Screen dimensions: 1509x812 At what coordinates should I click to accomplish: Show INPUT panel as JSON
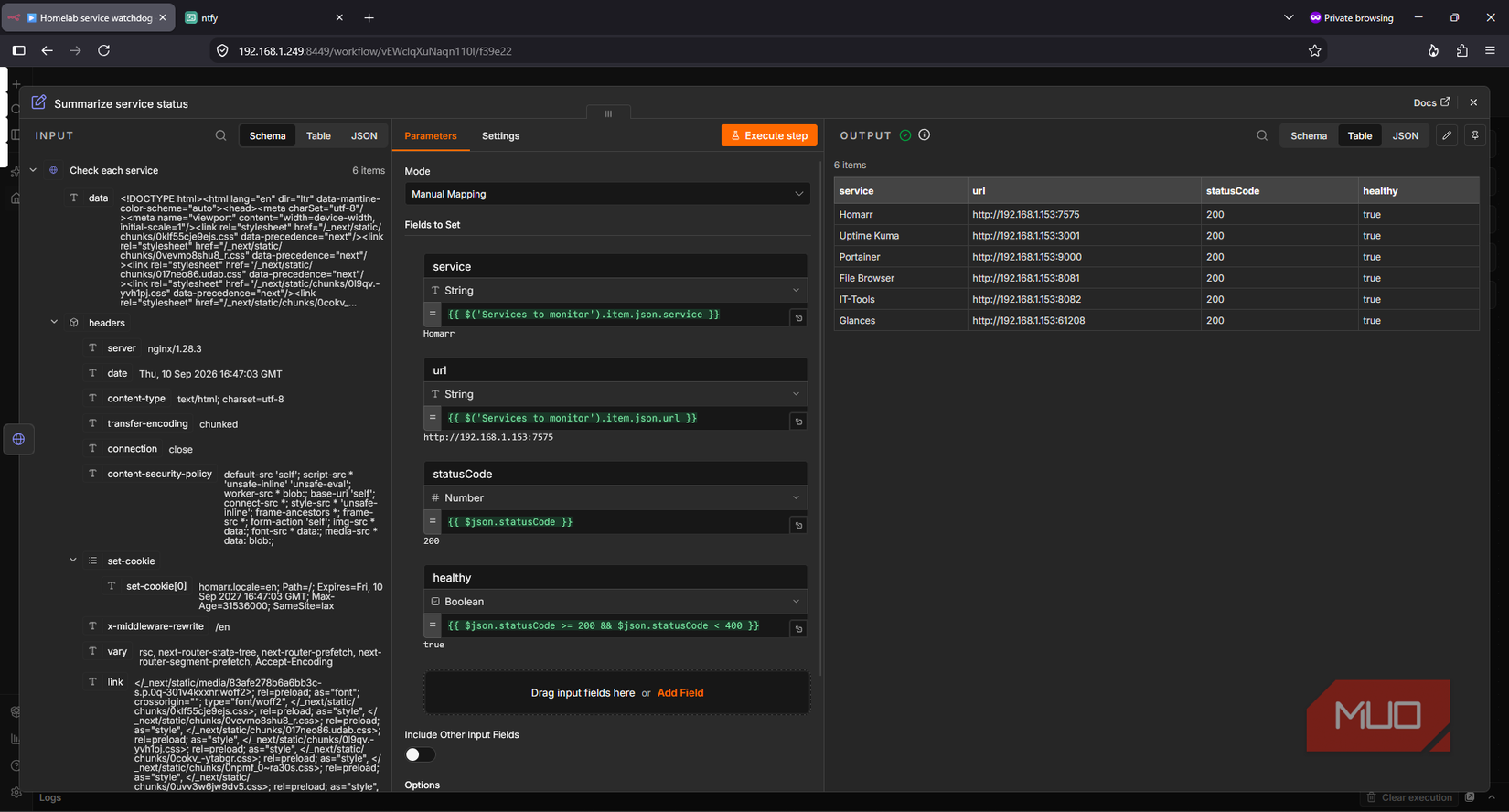pyautogui.click(x=364, y=135)
